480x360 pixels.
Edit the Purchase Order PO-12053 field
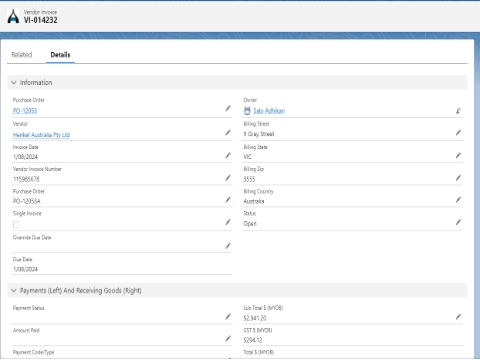(228, 108)
